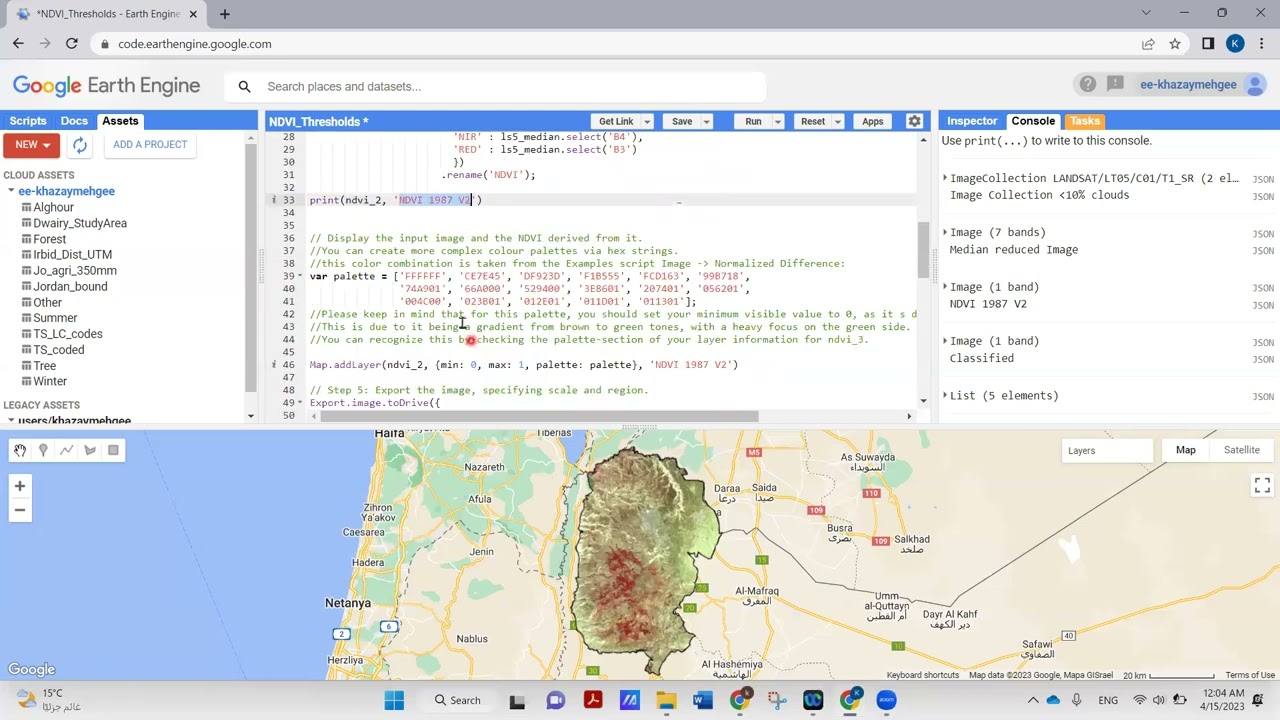Click the search magnifier icon in Earth Engine
Image resolution: width=1280 pixels, height=720 pixels.
coord(244,86)
